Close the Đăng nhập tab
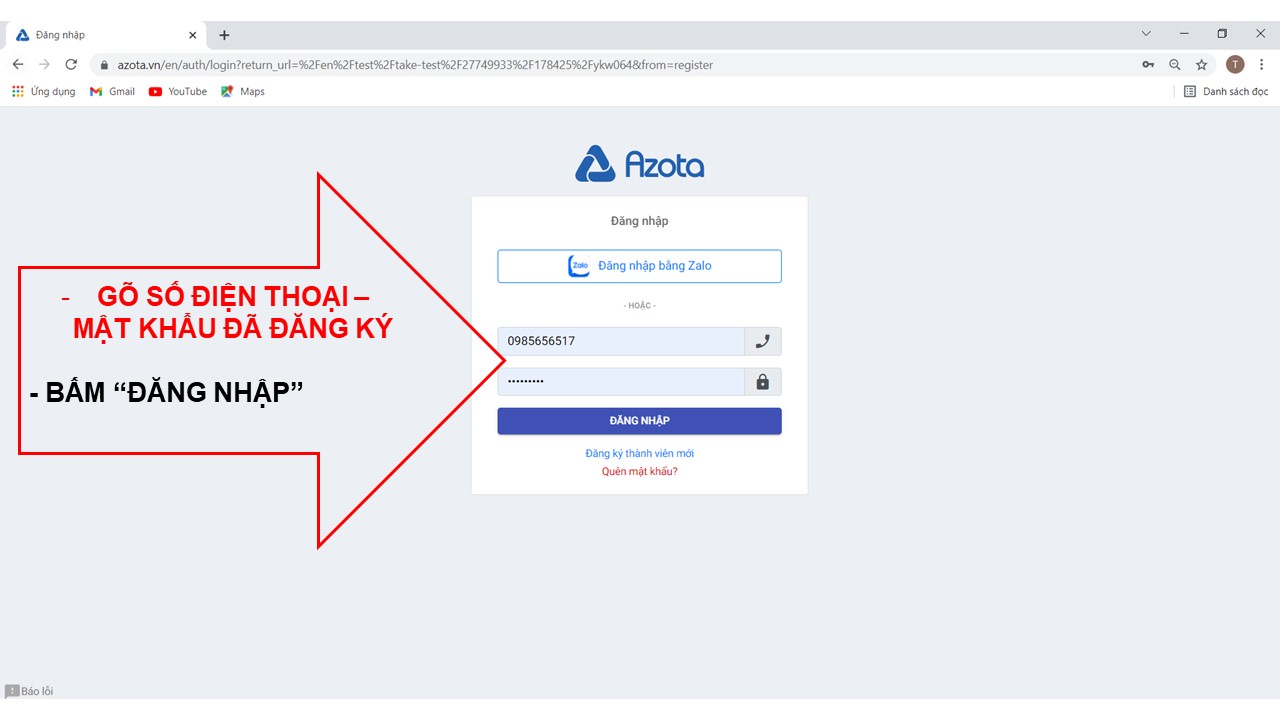Image resolution: width=1280 pixels, height=720 pixels. [193, 35]
